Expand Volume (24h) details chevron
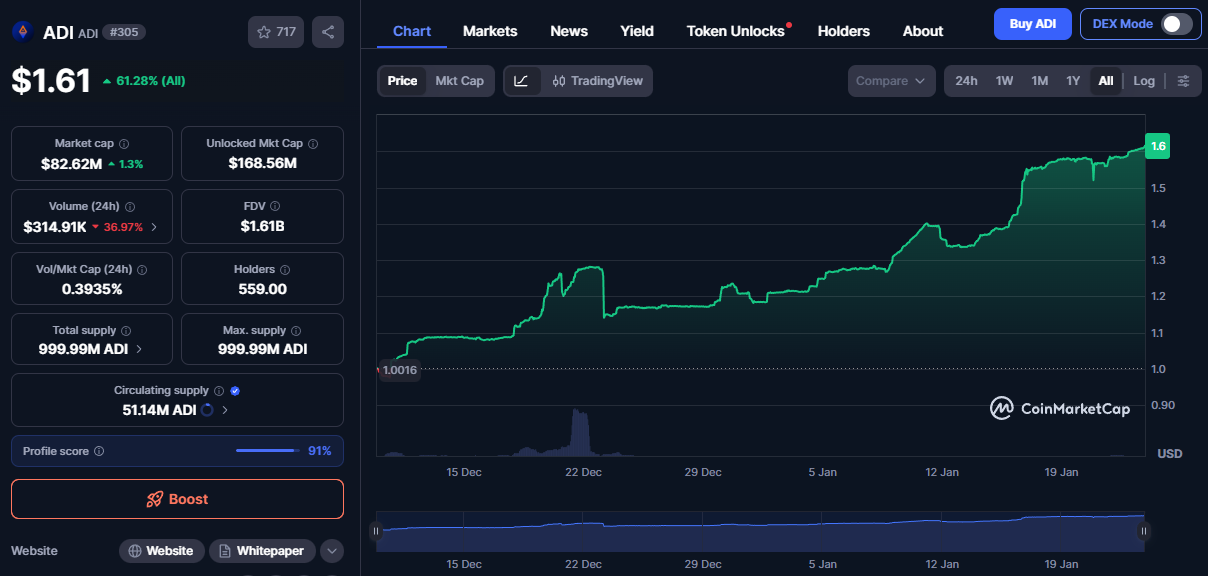The height and width of the screenshot is (576, 1208). 153,227
